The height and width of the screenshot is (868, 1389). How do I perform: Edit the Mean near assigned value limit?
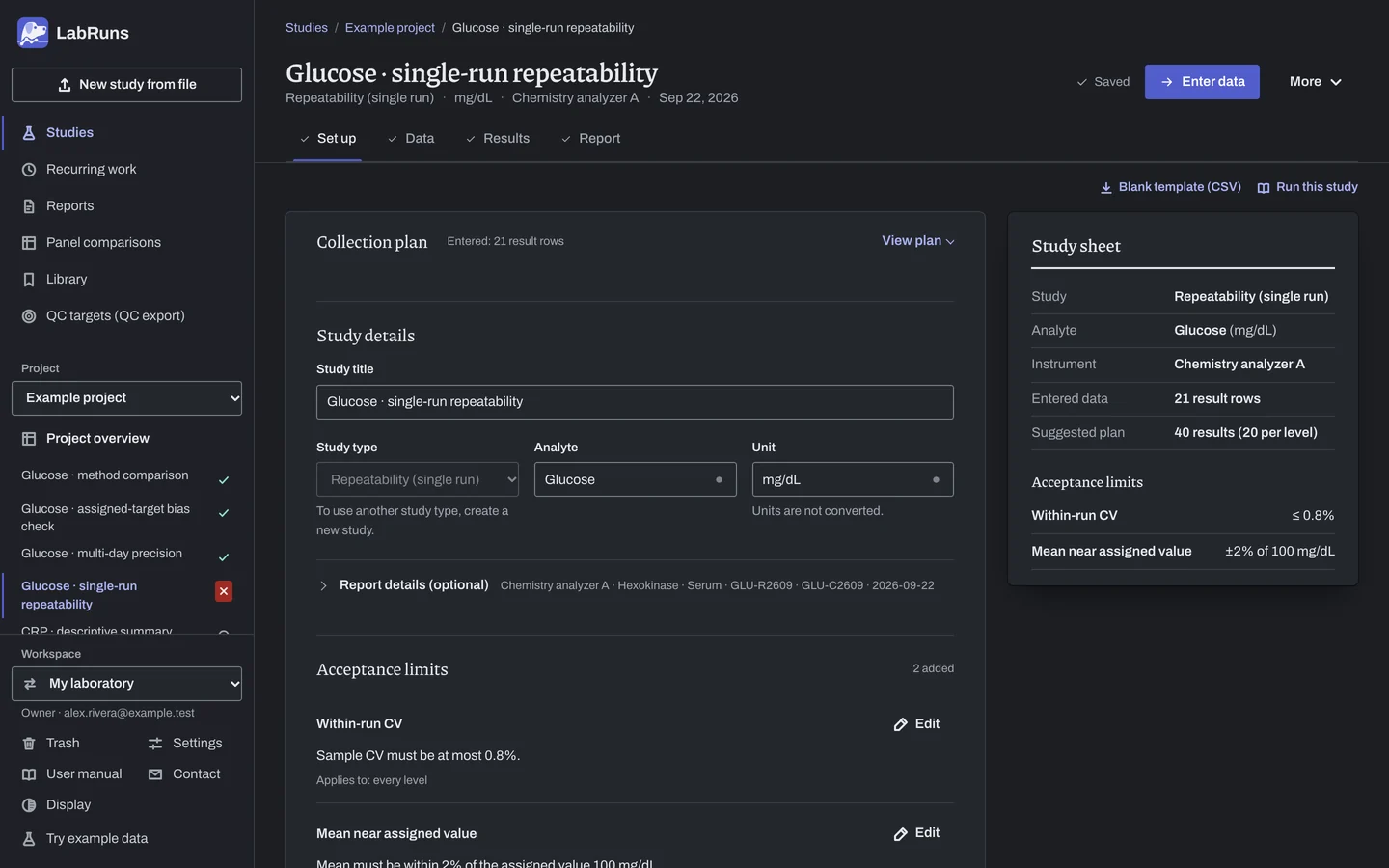click(x=916, y=833)
